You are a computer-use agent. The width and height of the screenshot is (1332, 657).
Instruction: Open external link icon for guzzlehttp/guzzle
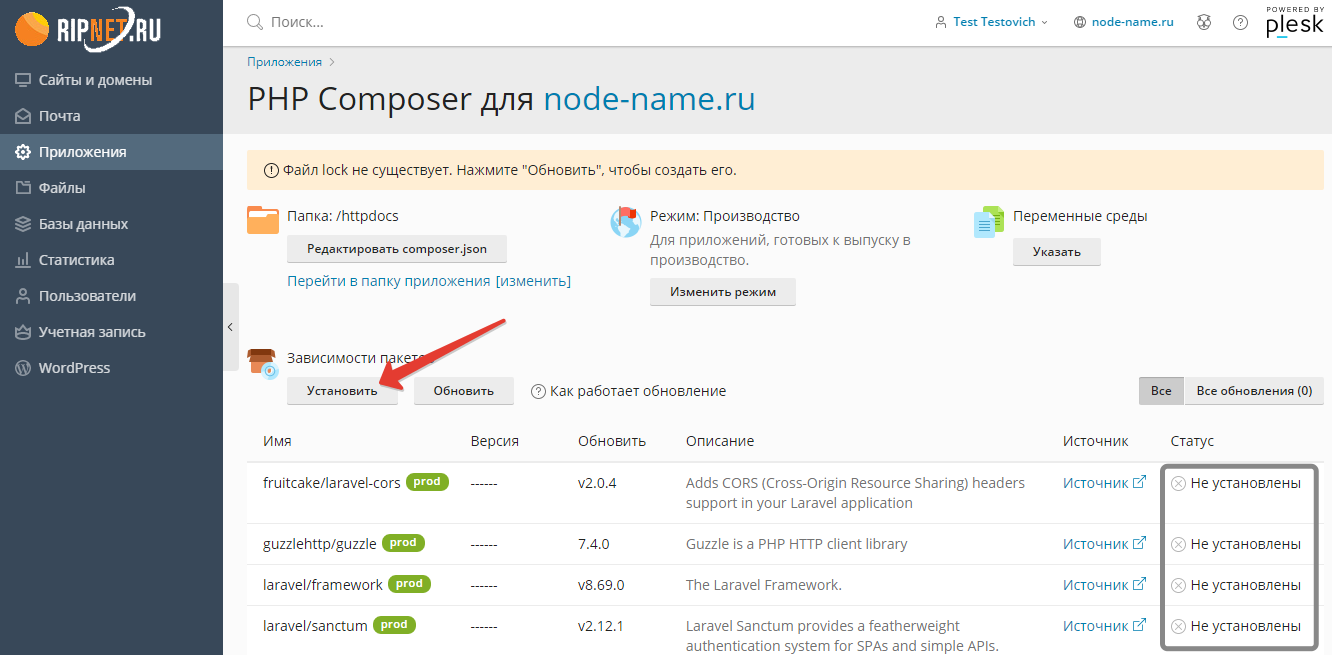tap(1139, 543)
